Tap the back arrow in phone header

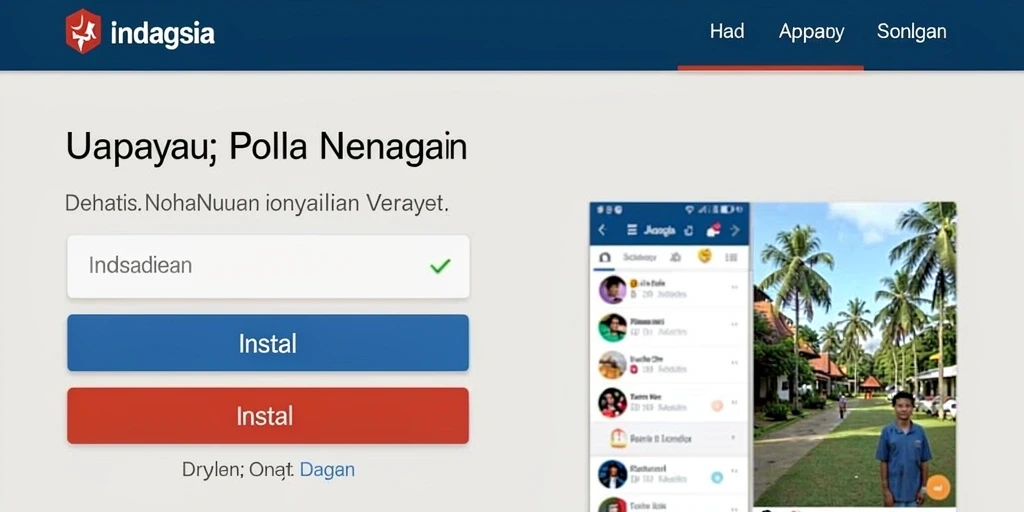[x=602, y=230]
